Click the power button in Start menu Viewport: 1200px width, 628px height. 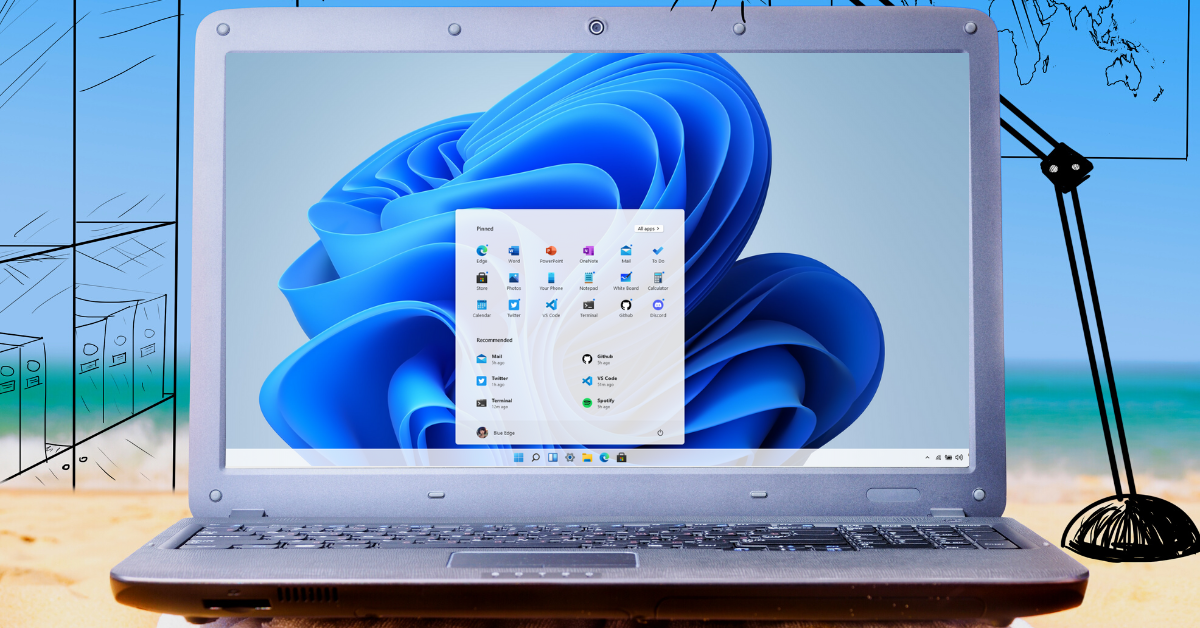[x=660, y=432]
